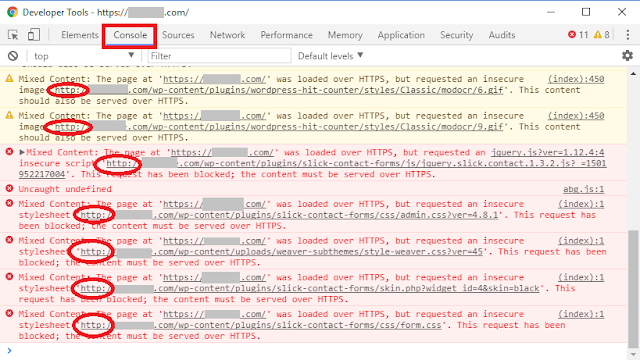Open the Audits tab

[x=502, y=35]
